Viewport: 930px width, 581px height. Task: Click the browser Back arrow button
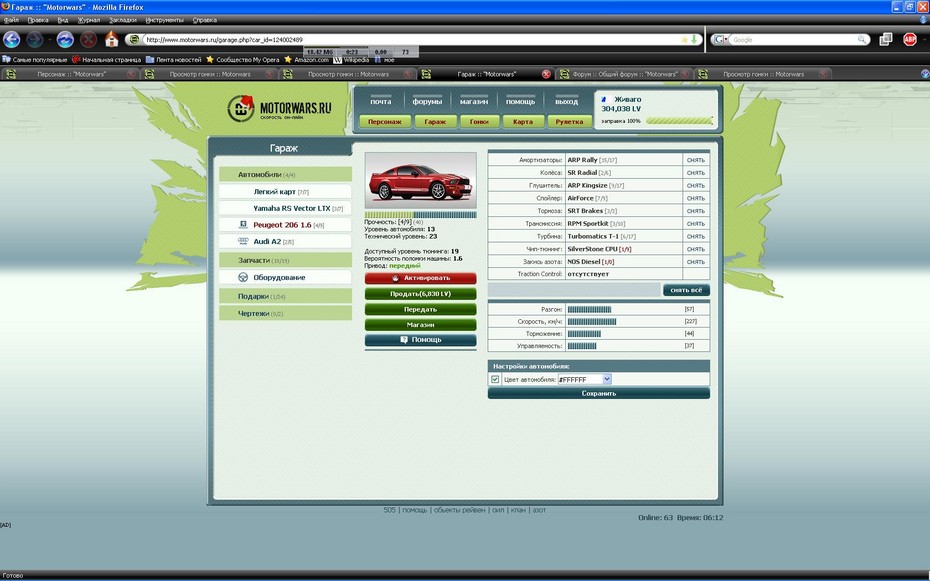coord(12,39)
